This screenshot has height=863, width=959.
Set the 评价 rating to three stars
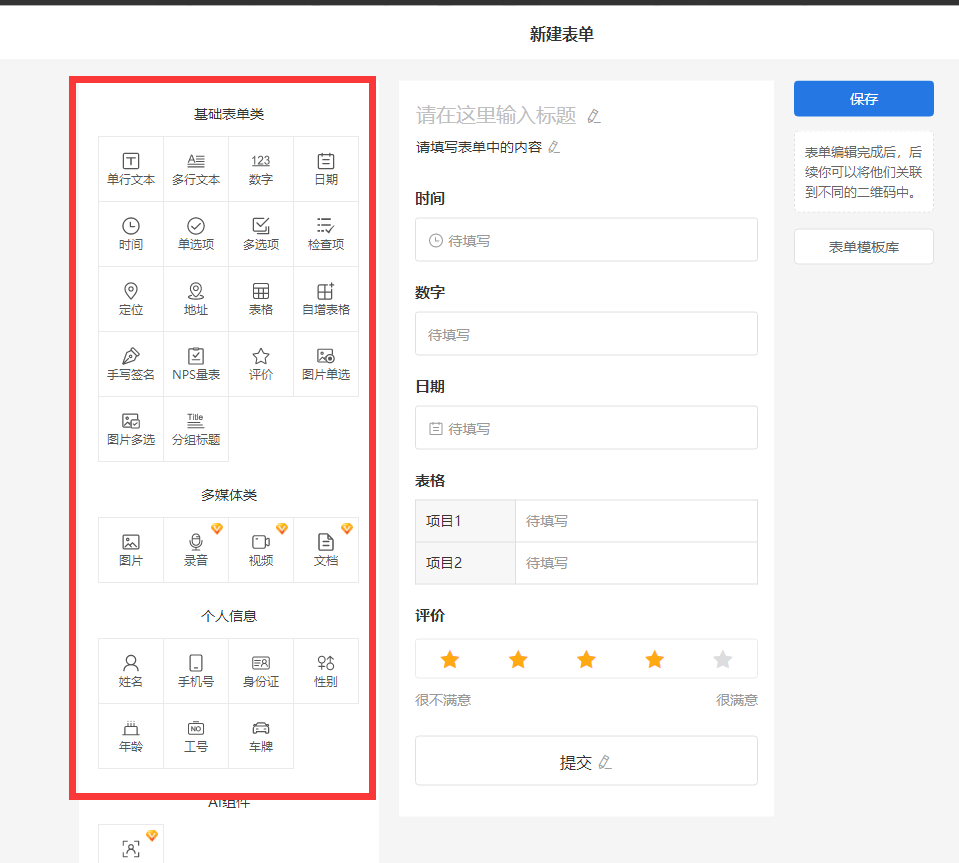pos(587,659)
